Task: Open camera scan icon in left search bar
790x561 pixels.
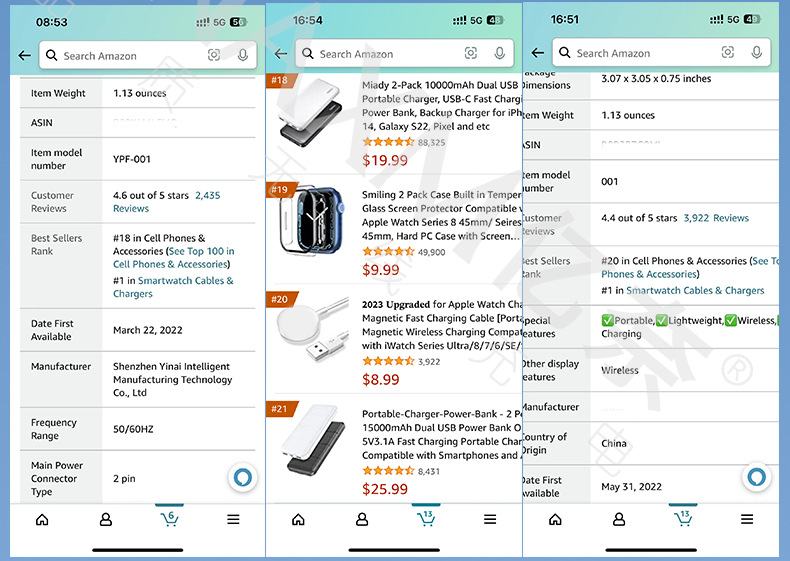Action: point(214,55)
